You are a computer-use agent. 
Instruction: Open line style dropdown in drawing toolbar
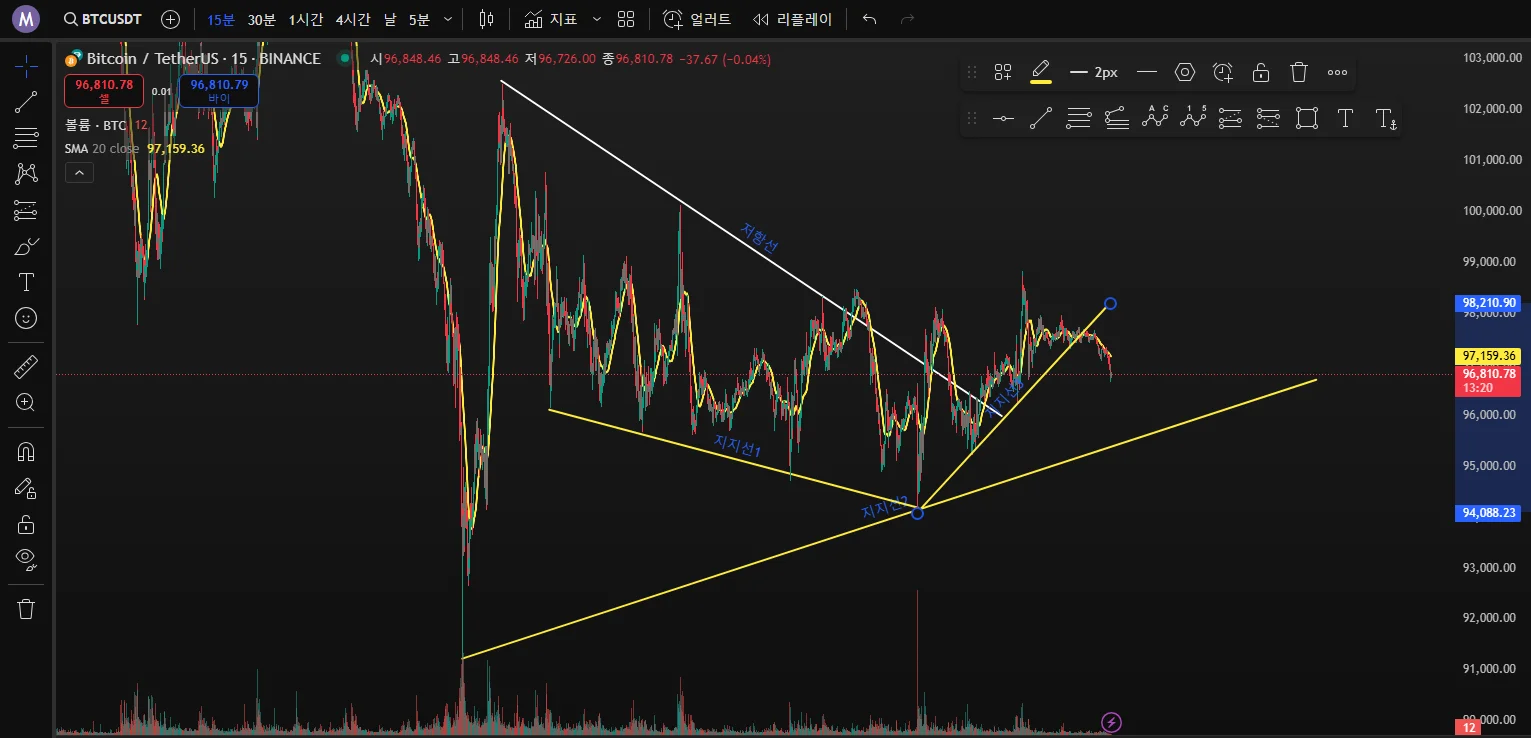(x=1147, y=72)
